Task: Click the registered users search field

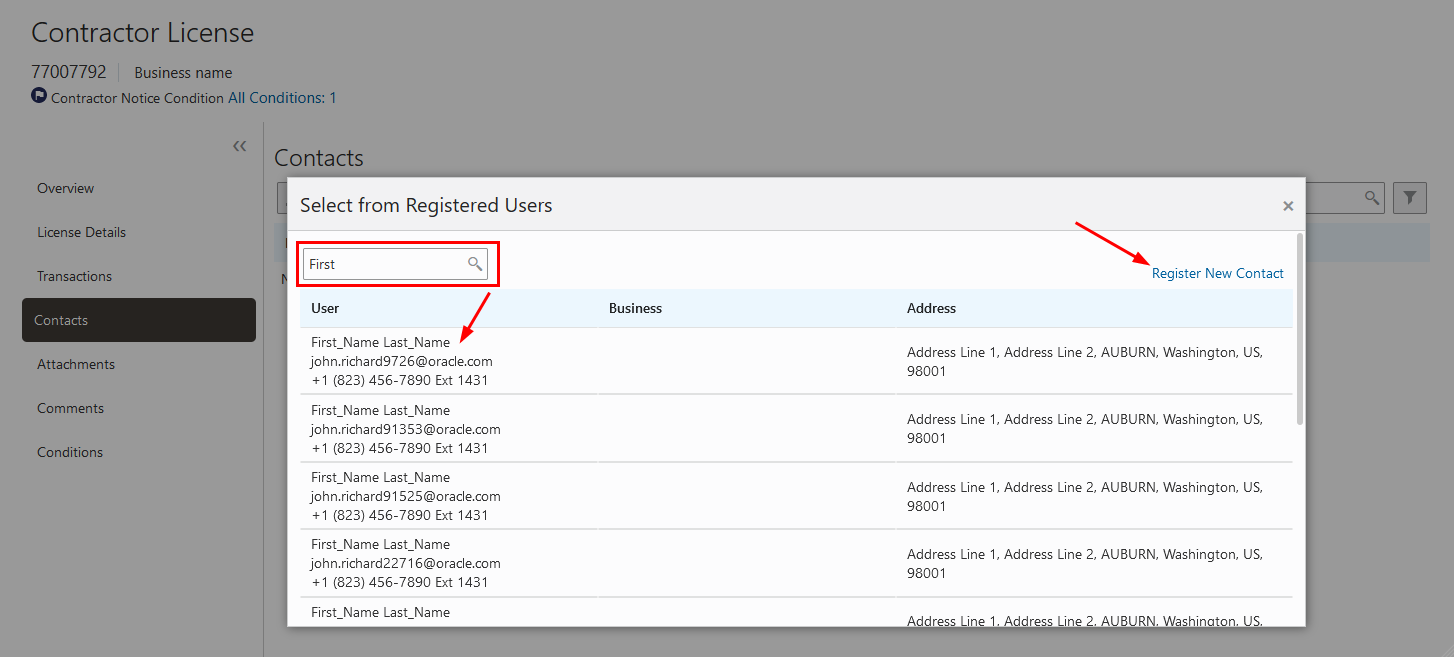Action: 385,264
